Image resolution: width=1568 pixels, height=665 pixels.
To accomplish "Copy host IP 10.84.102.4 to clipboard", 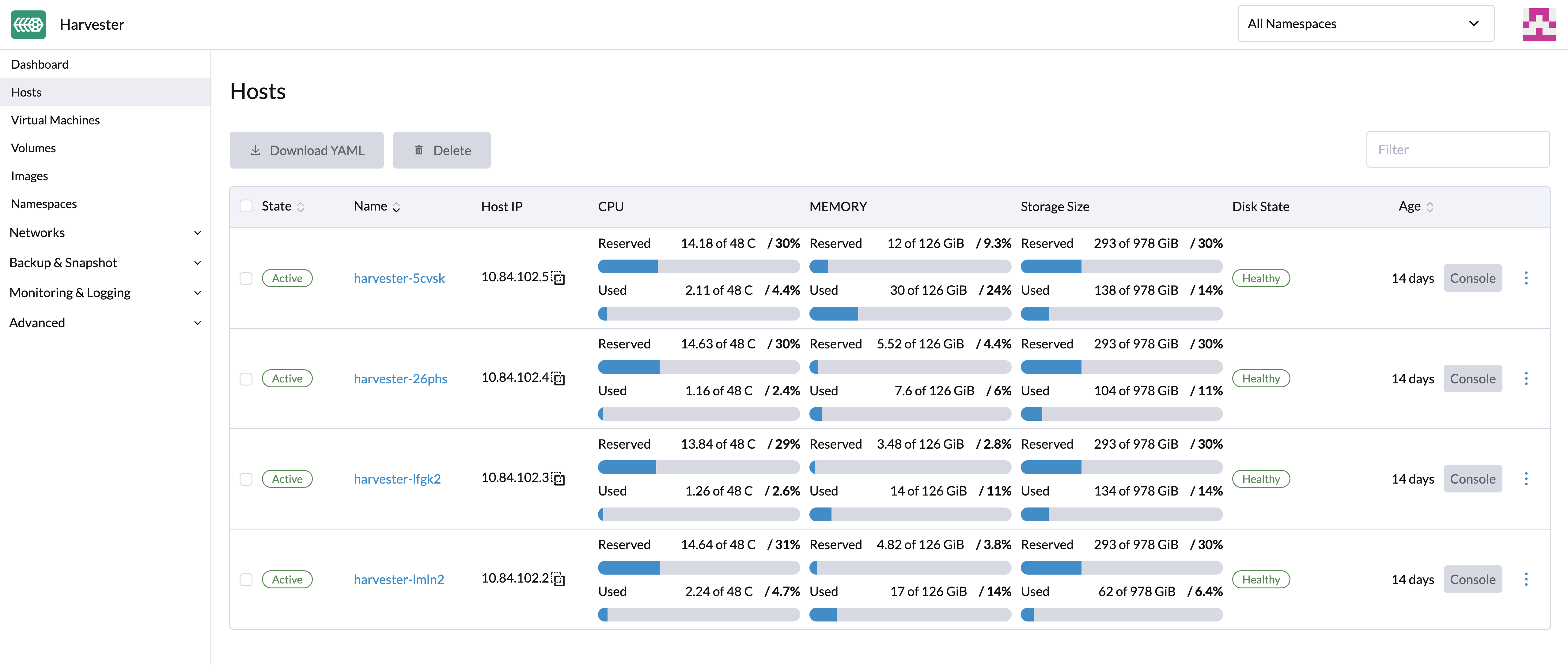I will coord(558,379).
